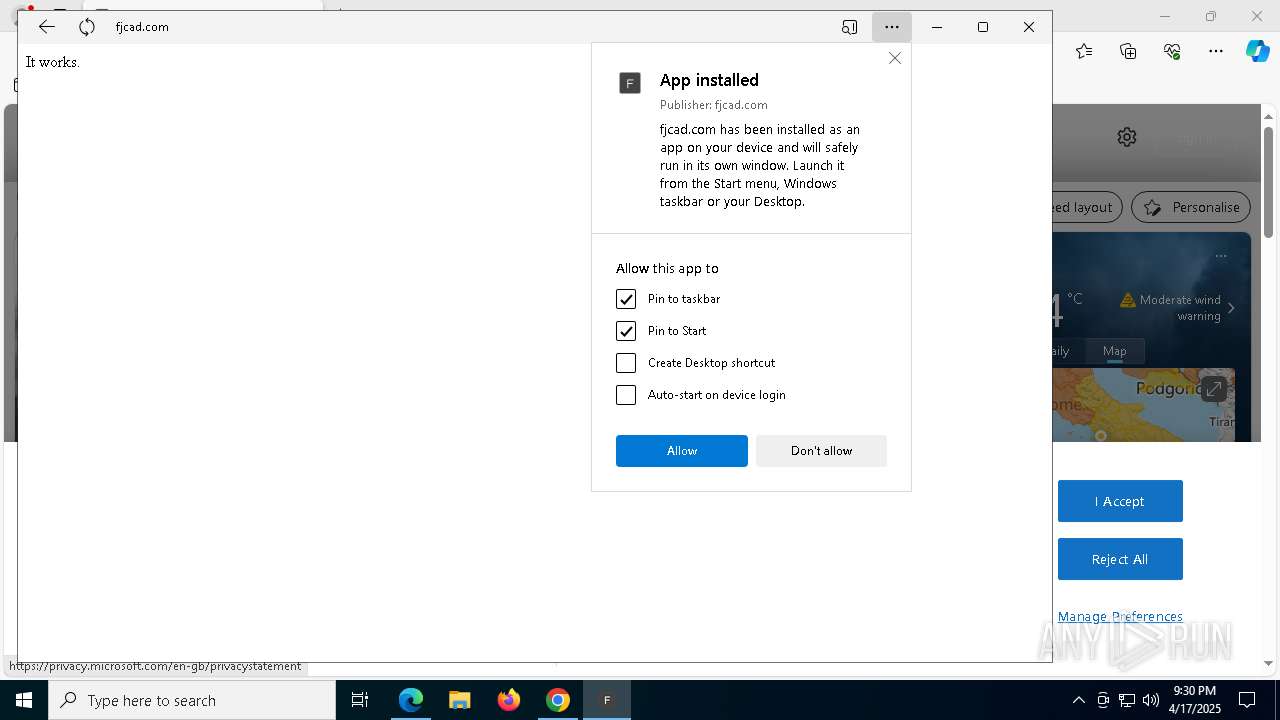Click Personalise in the Edge feed
1280x720 pixels.
(x=1191, y=207)
